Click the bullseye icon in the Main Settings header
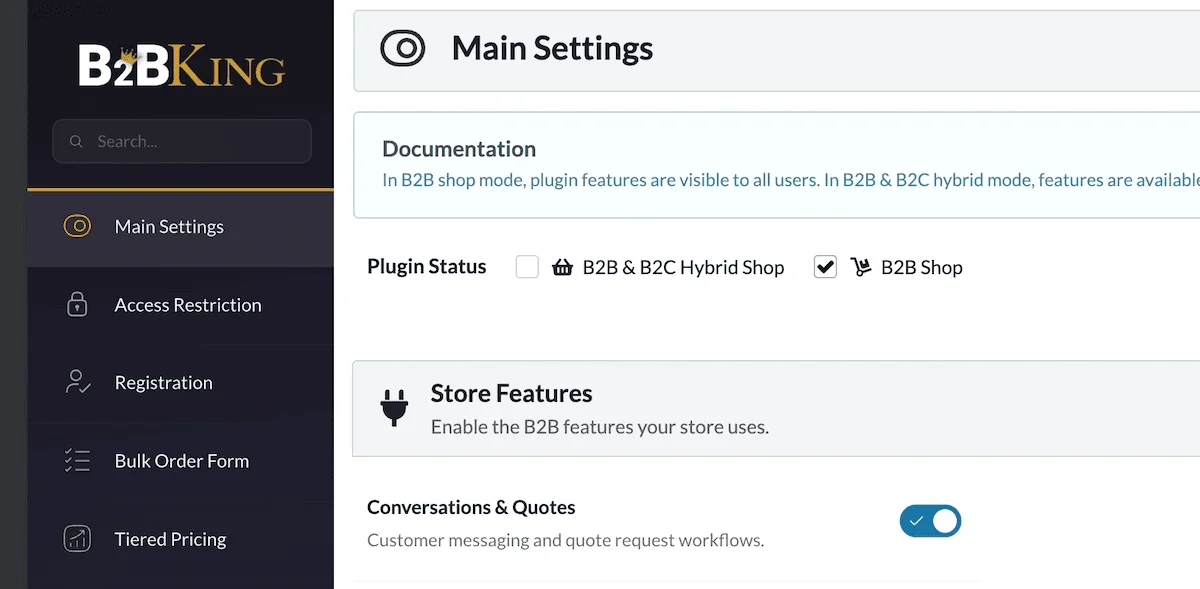 click(402, 47)
